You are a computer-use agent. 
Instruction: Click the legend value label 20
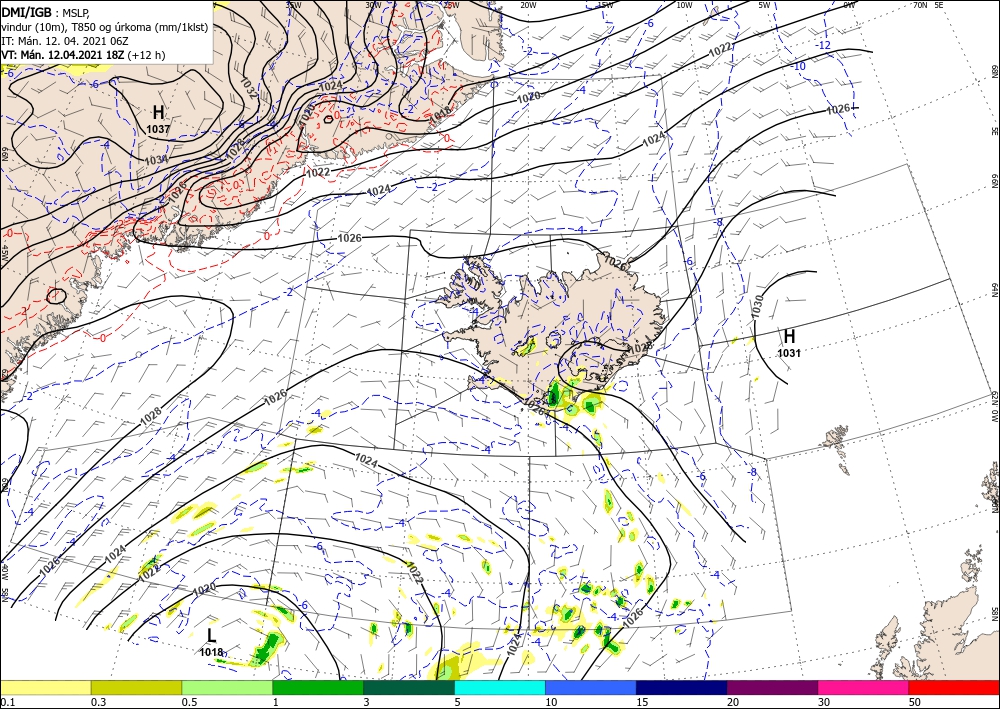pyautogui.click(x=733, y=702)
